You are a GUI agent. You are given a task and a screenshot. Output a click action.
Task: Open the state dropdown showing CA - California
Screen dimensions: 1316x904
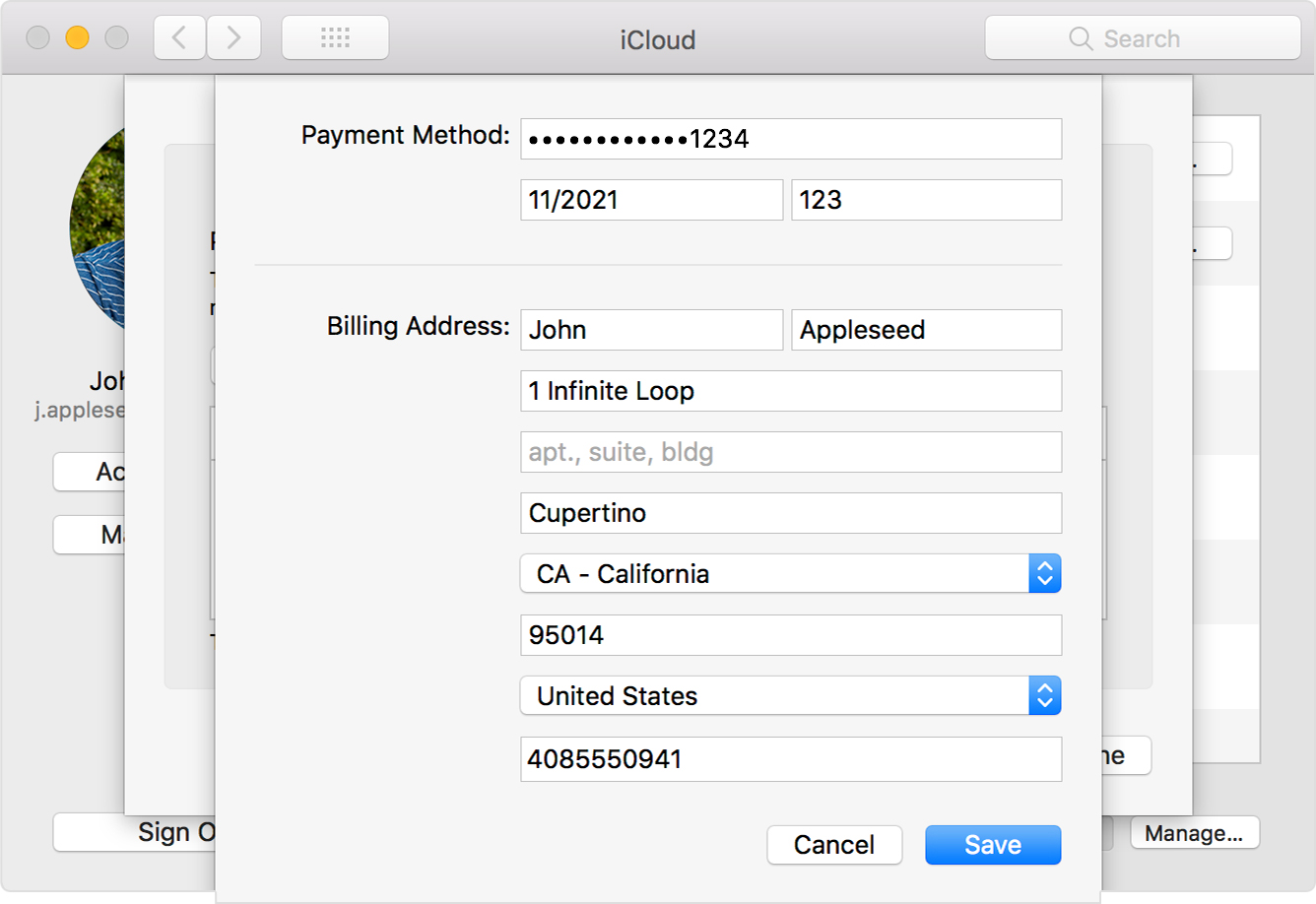(790, 573)
